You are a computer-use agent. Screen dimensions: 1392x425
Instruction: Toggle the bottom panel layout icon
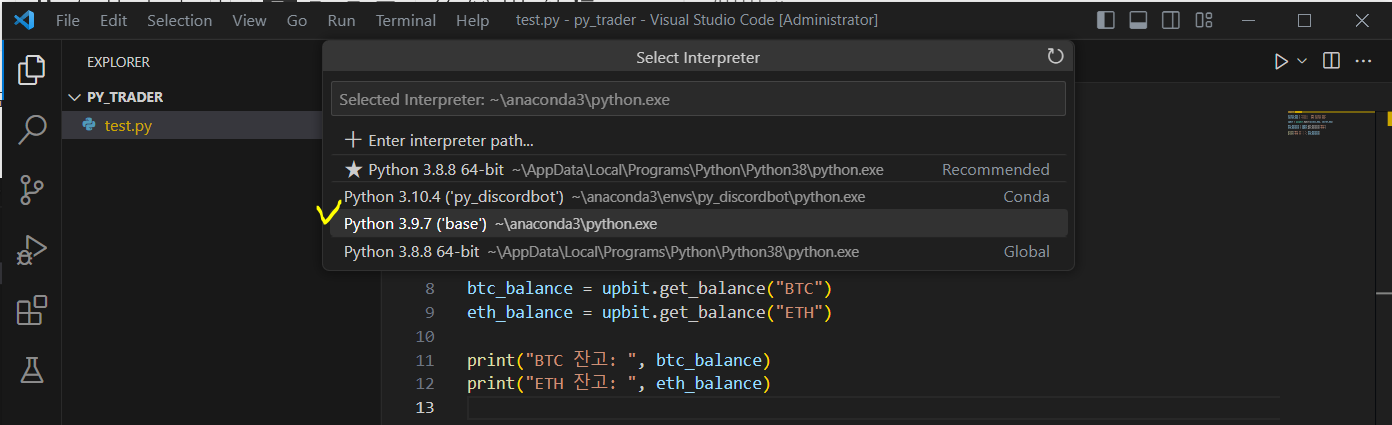(x=1138, y=20)
